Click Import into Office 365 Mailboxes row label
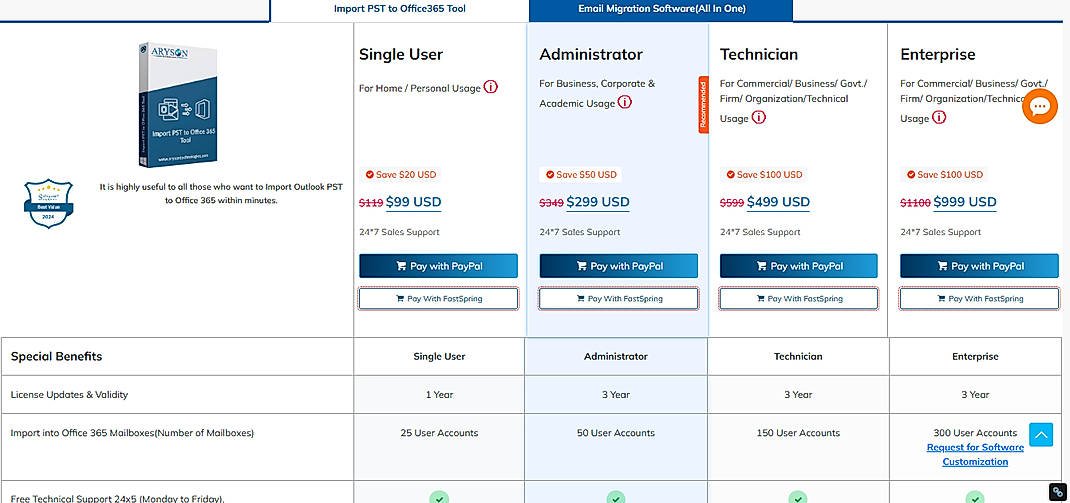The height and width of the screenshot is (503, 1070). coord(132,433)
